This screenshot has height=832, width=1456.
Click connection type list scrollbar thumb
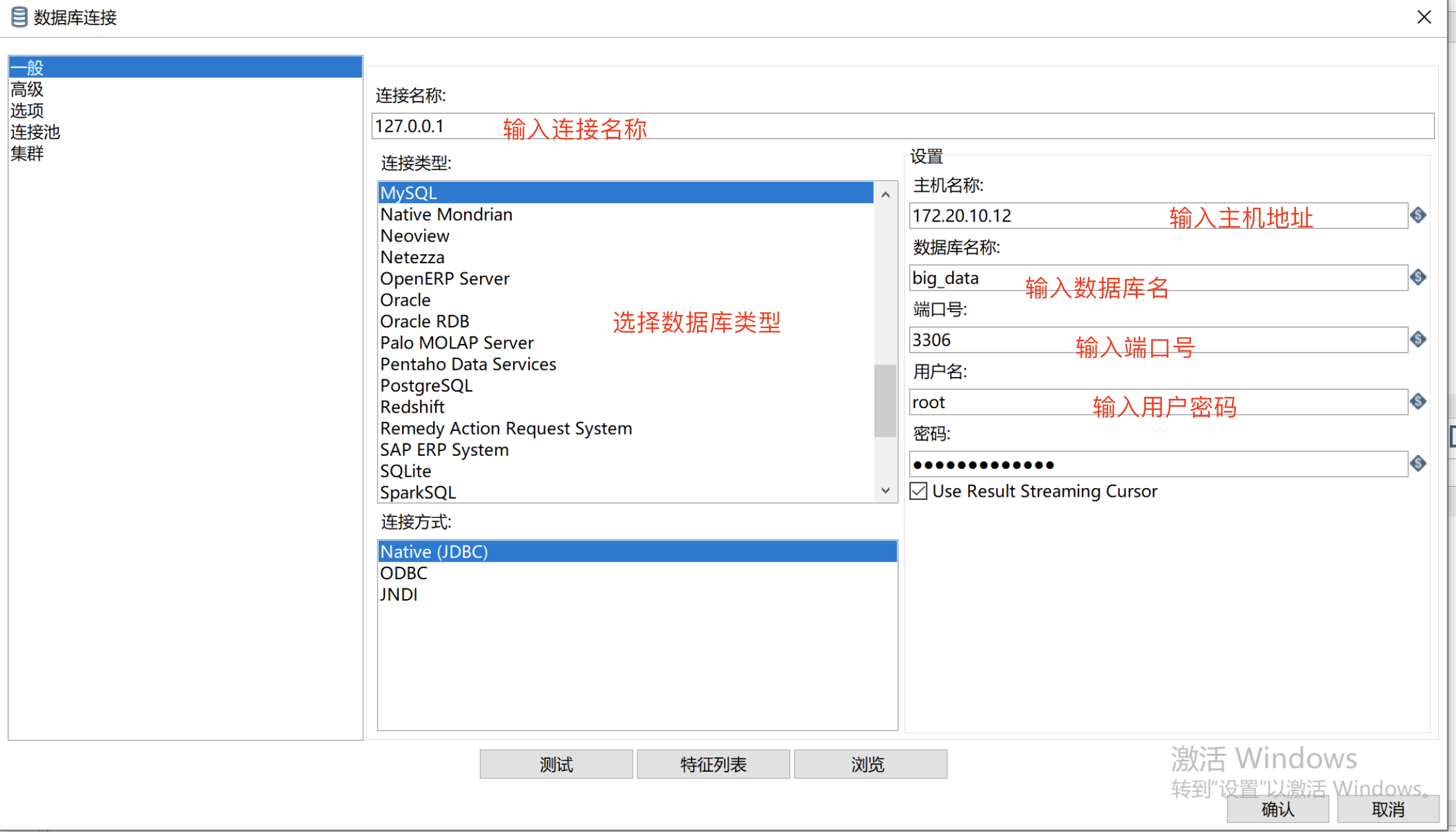[885, 400]
